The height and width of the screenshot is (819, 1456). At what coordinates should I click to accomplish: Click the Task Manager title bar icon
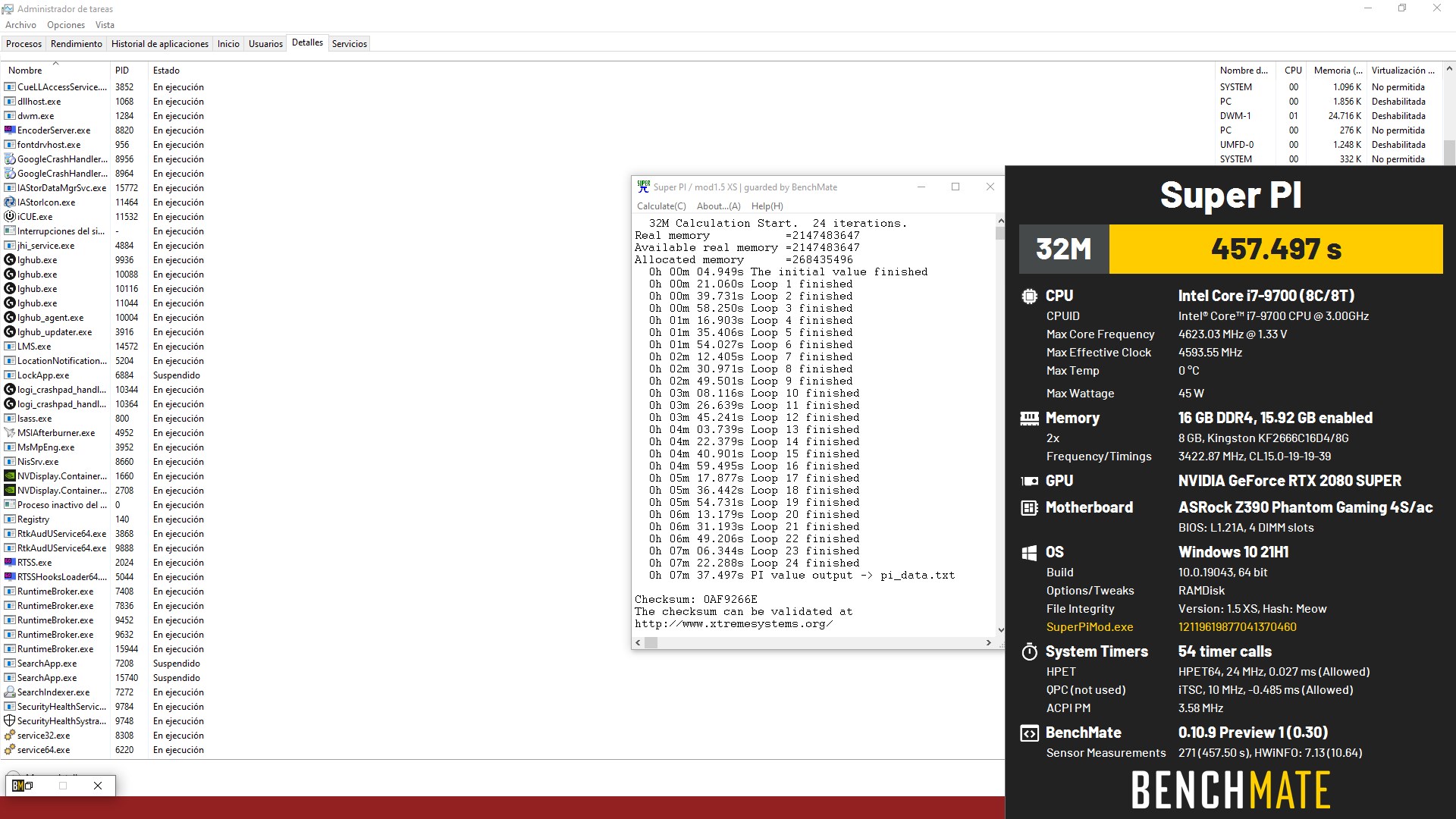(8, 9)
